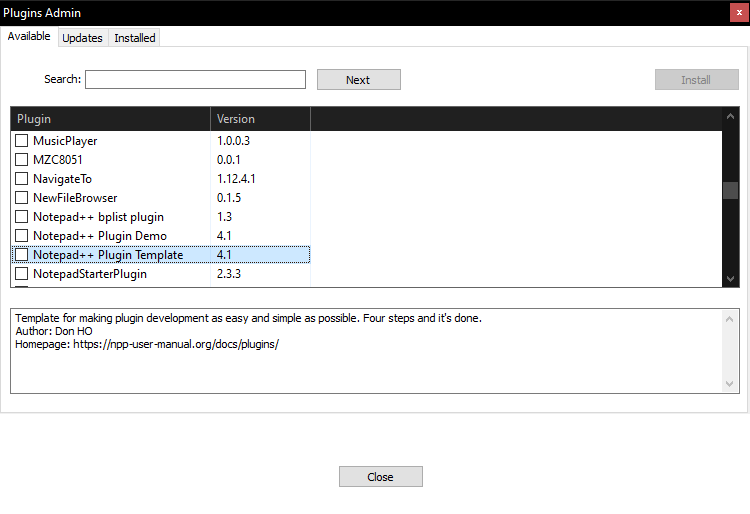Select the MZC8051 plugin name
The height and width of the screenshot is (514, 750).
point(58,160)
